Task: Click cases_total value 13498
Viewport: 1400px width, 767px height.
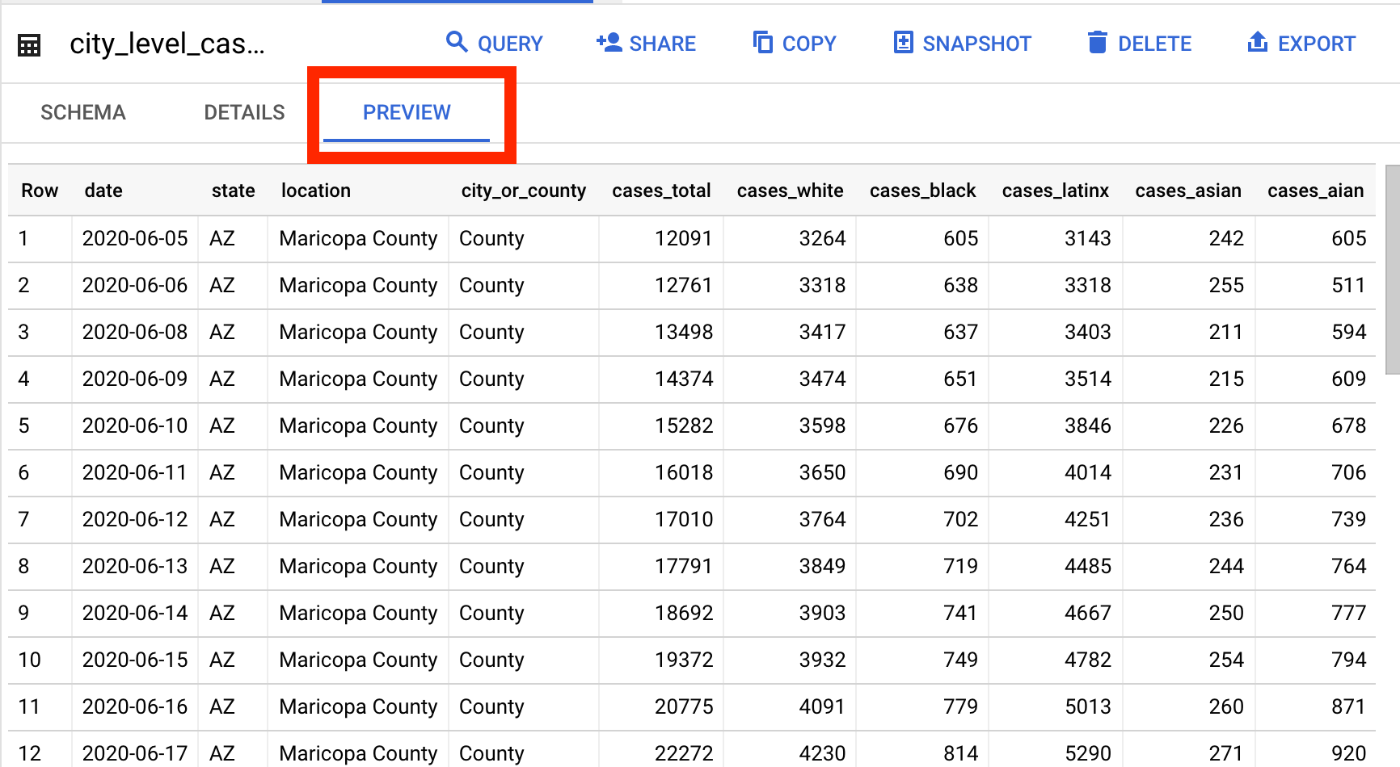Action: pos(684,332)
